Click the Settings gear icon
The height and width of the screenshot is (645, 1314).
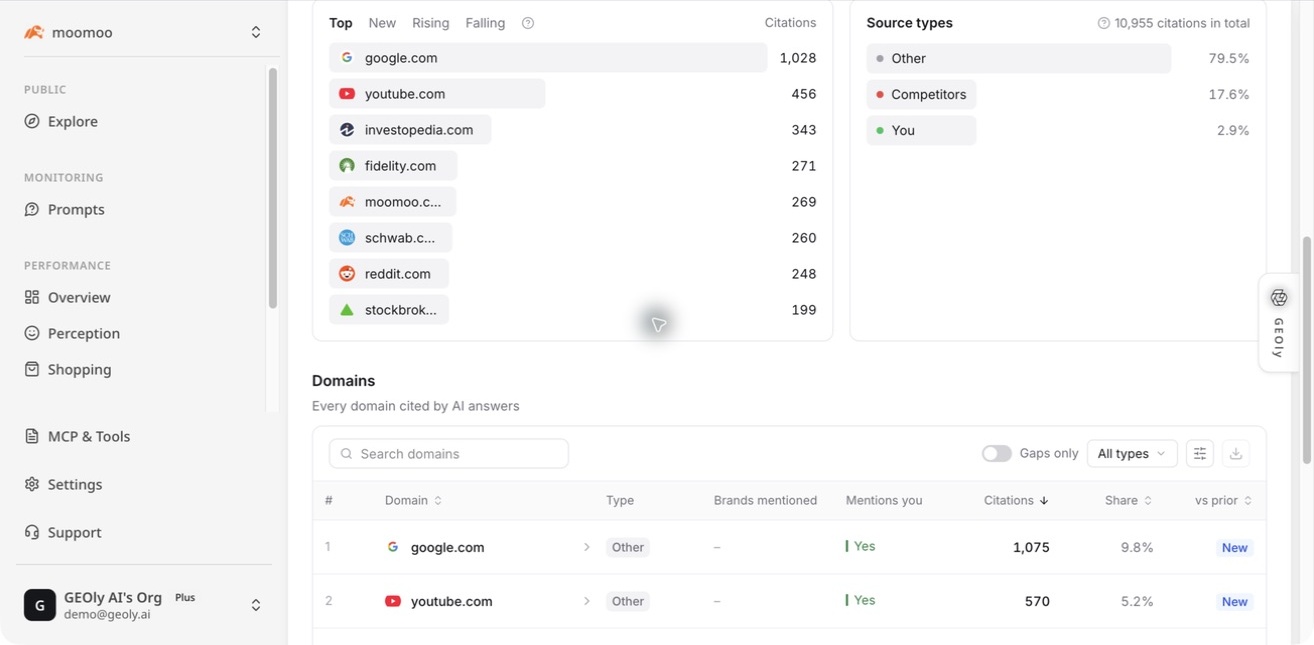[32, 484]
